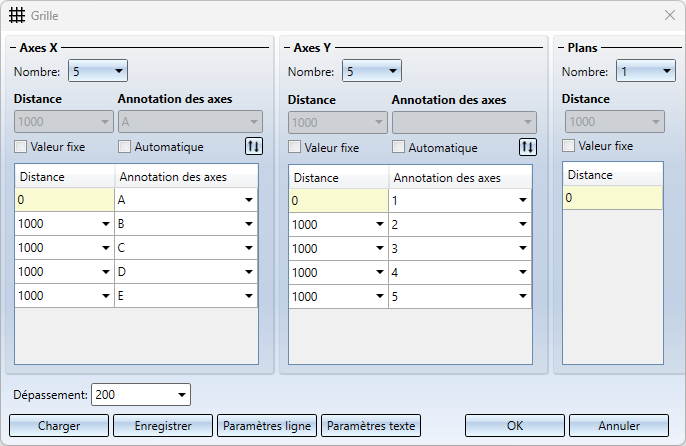Check Valeur fixe in the Plans section

[568, 146]
